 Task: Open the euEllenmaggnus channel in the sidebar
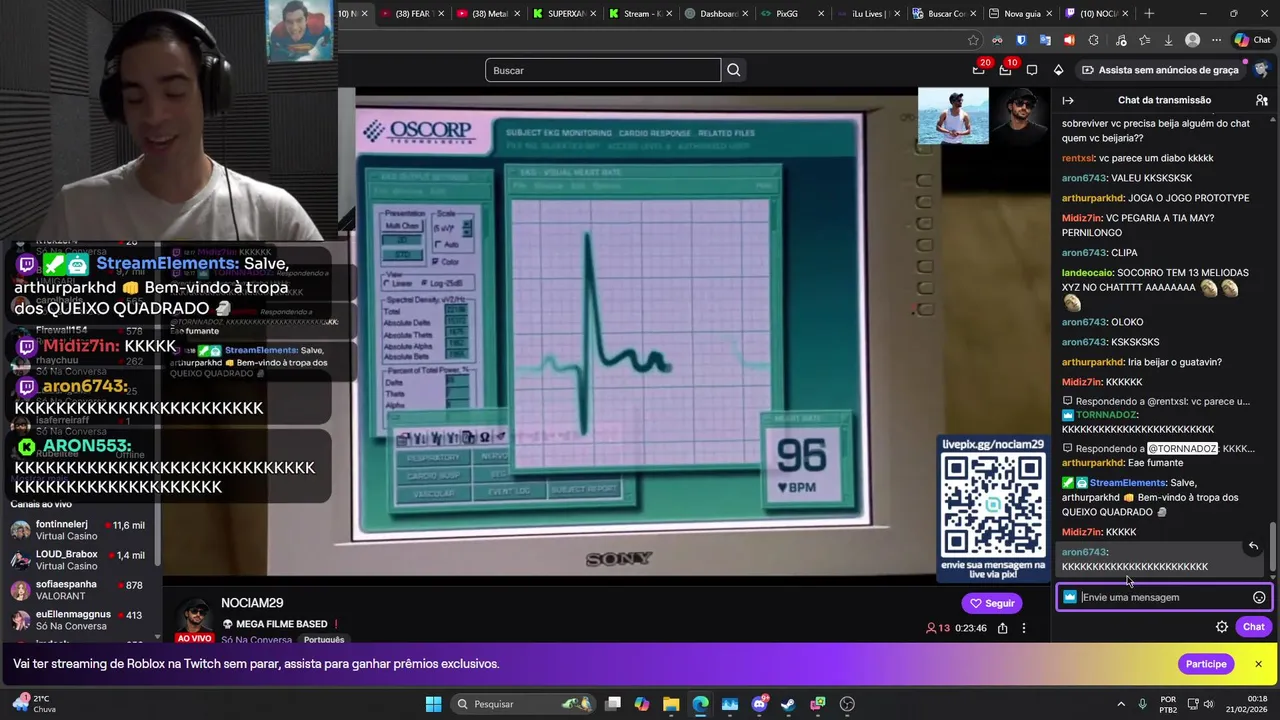[78, 620]
